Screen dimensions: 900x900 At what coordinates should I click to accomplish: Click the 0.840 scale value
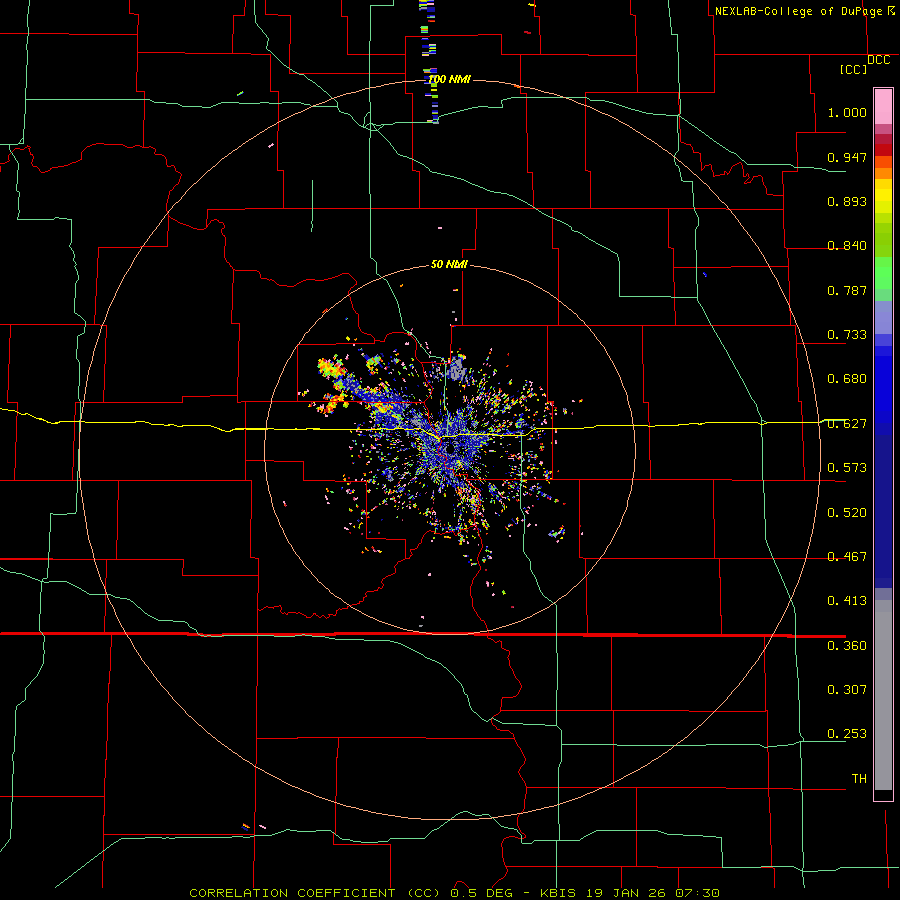point(847,246)
